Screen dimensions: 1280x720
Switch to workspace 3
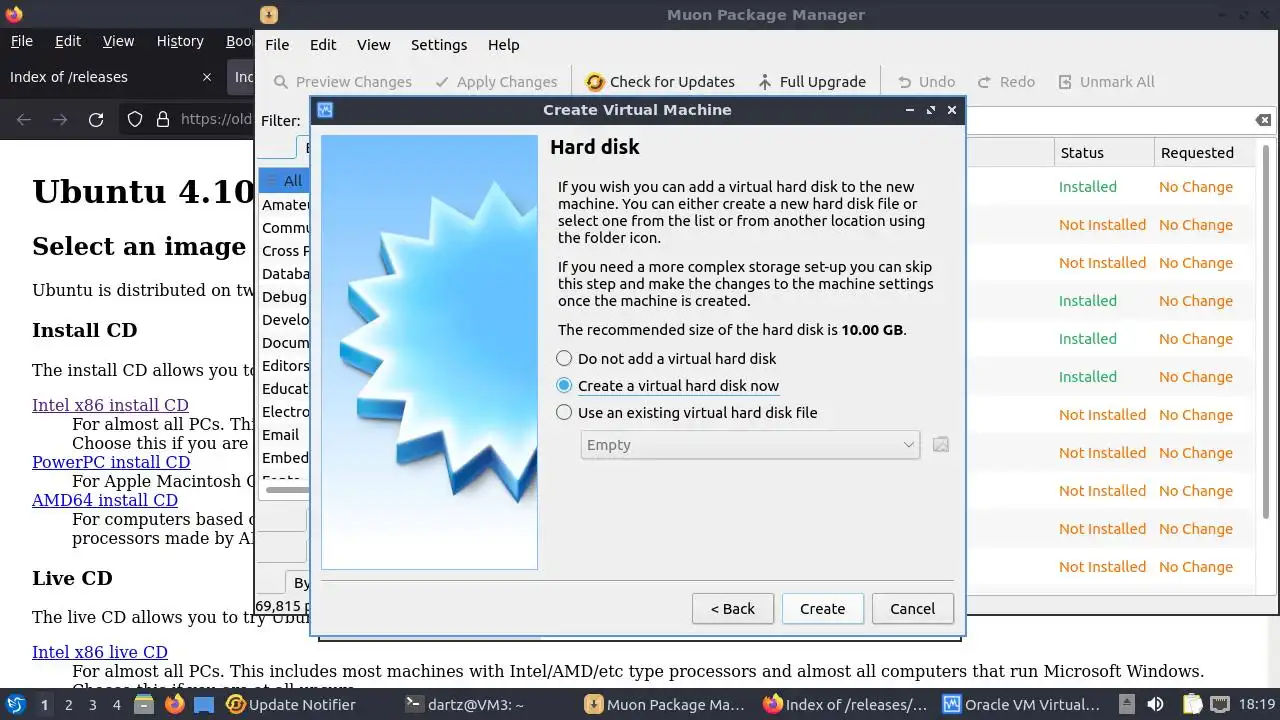pyautogui.click(x=93, y=705)
